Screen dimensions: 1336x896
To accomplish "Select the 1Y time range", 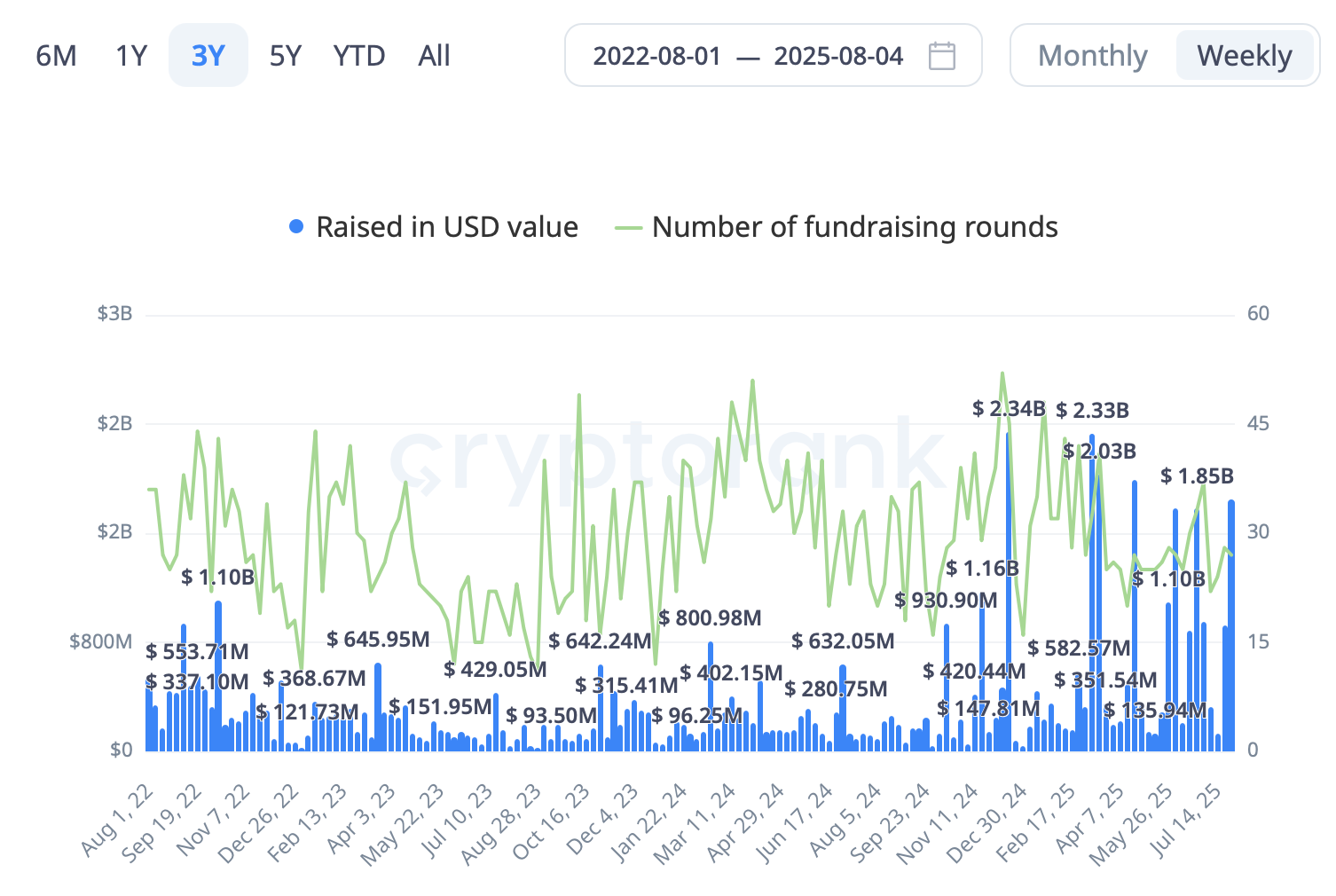I will pos(131,56).
